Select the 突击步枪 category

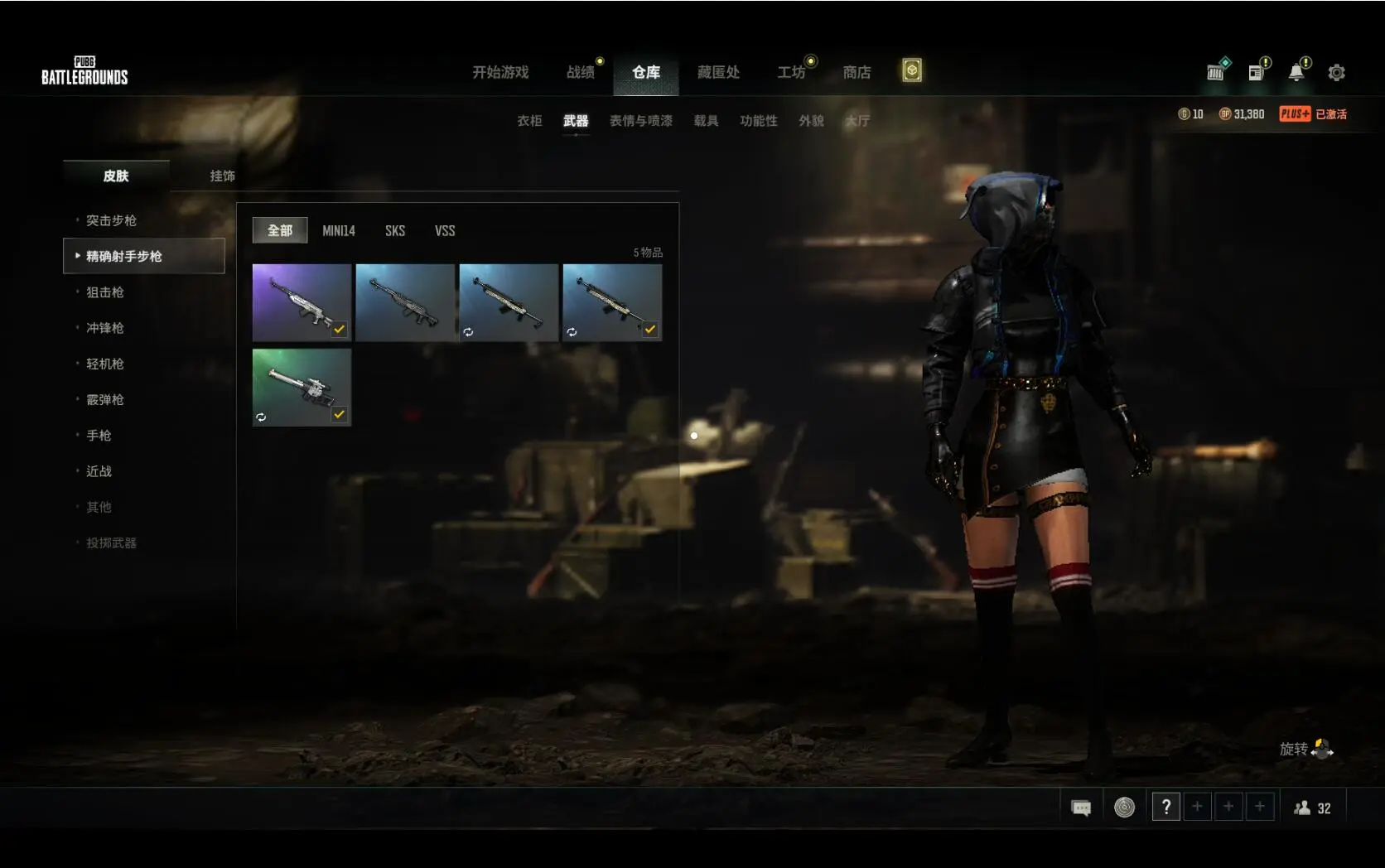pos(111,220)
